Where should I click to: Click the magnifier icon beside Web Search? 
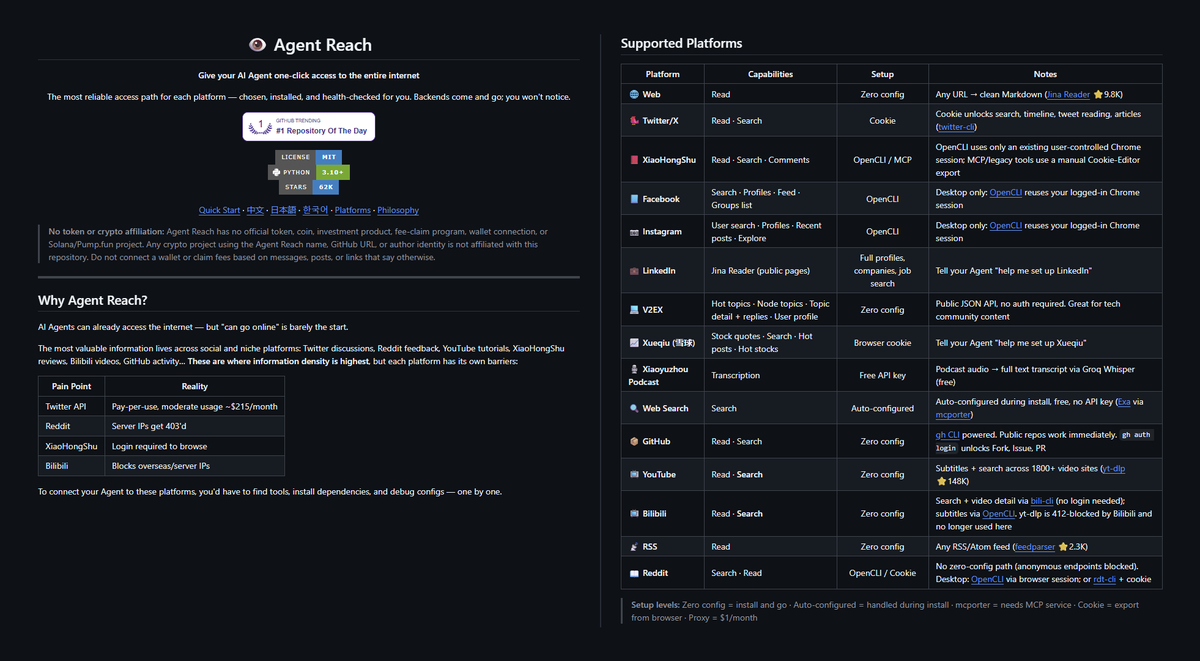coord(634,408)
